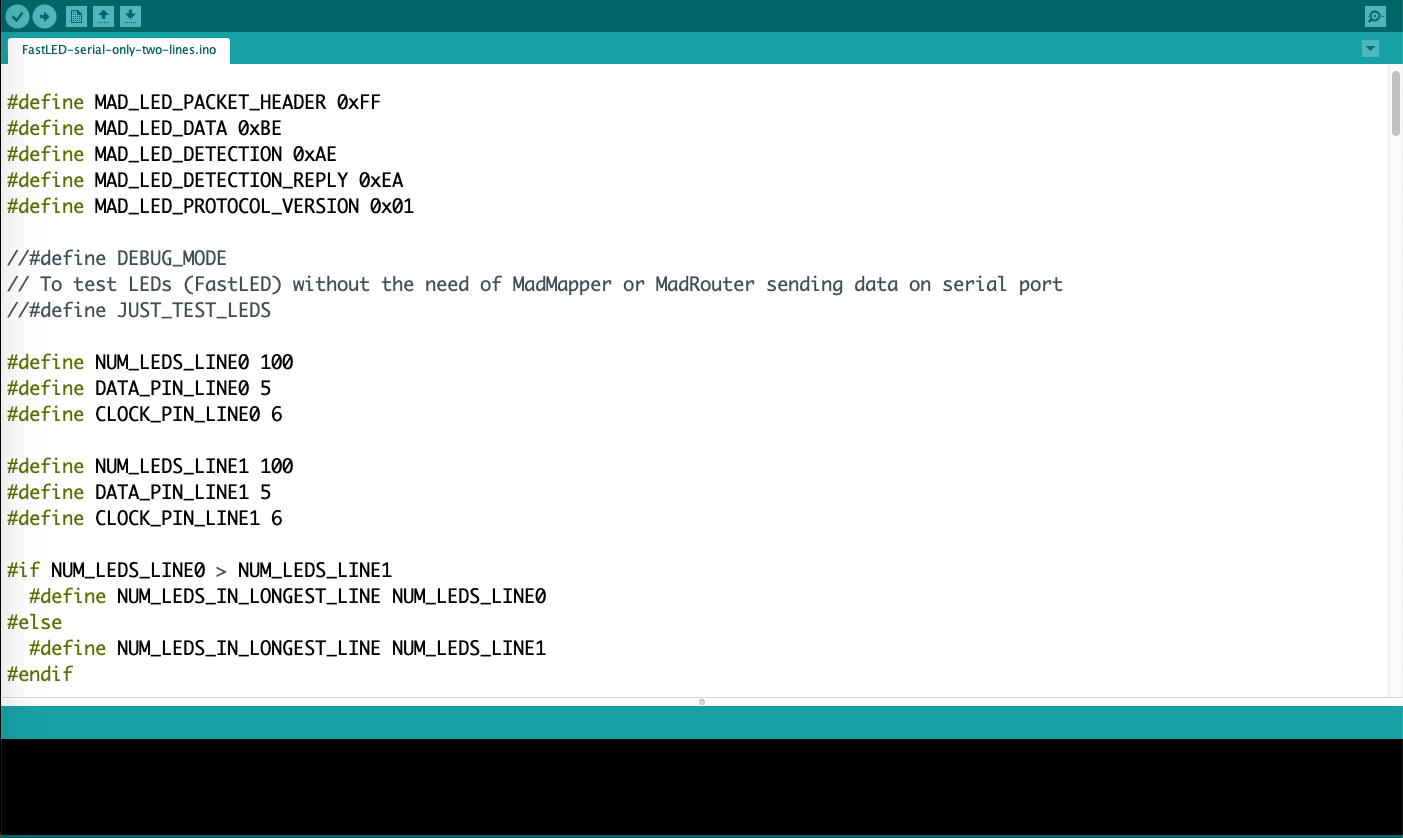Click the comment about testing LEDs without MadMapper
The image size is (1403, 838).
point(535,284)
